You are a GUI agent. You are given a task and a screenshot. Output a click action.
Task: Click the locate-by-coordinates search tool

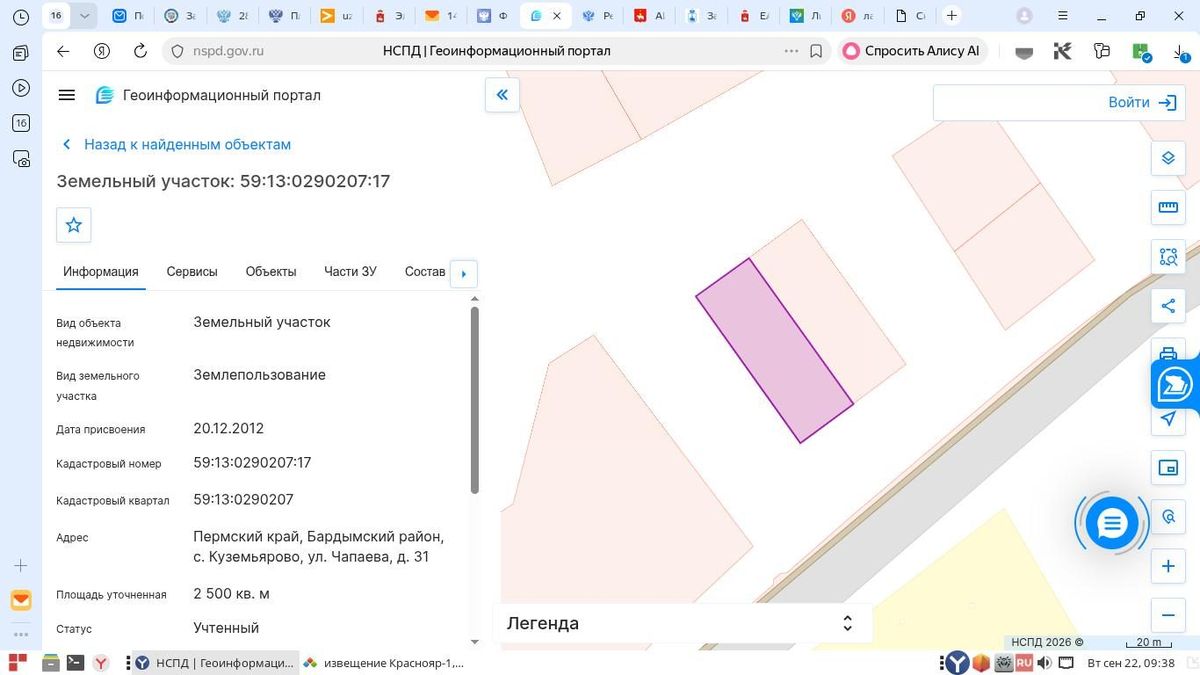(x=1168, y=517)
